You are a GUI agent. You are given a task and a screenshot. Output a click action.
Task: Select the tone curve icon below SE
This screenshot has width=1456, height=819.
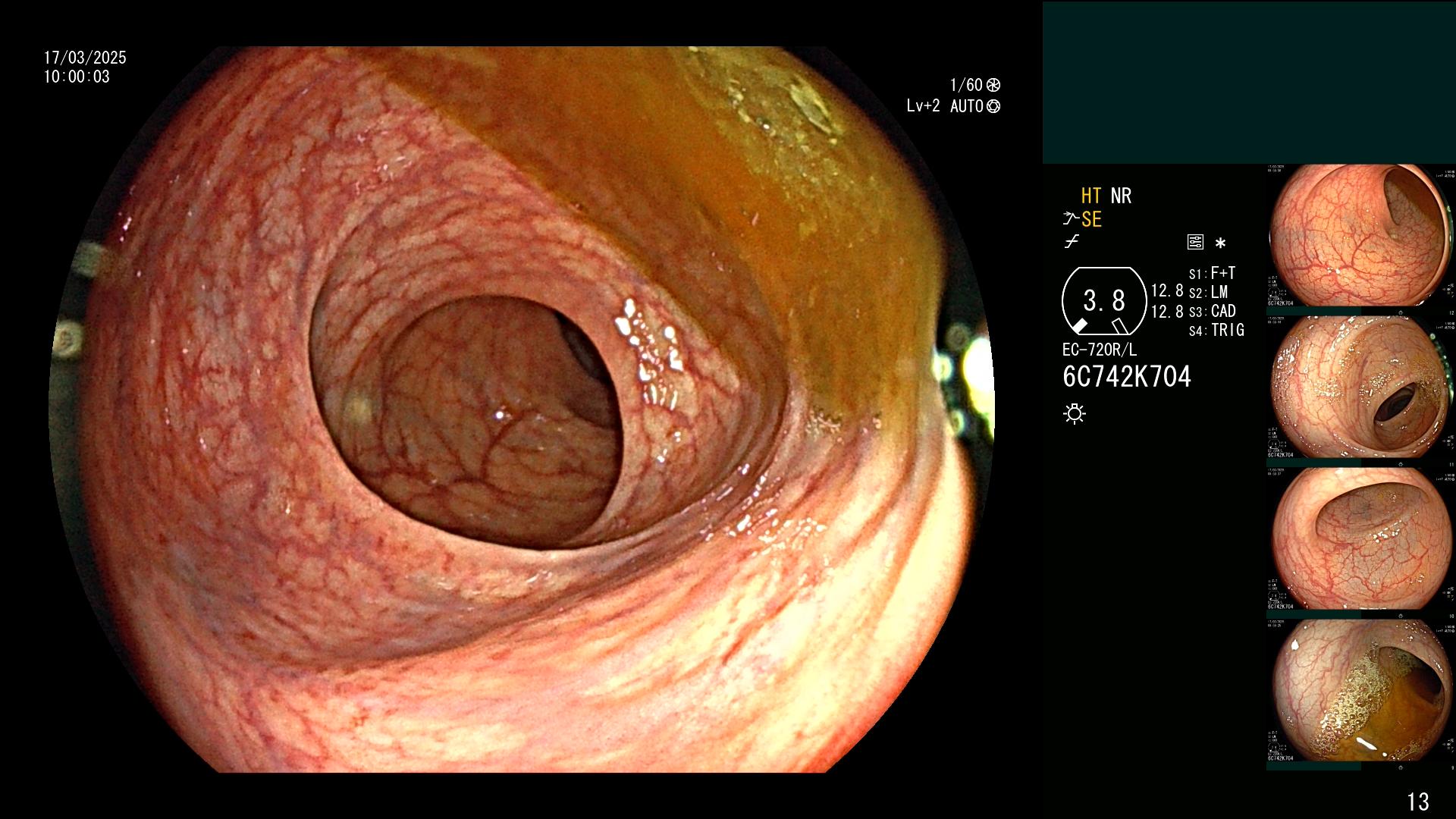1072,242
